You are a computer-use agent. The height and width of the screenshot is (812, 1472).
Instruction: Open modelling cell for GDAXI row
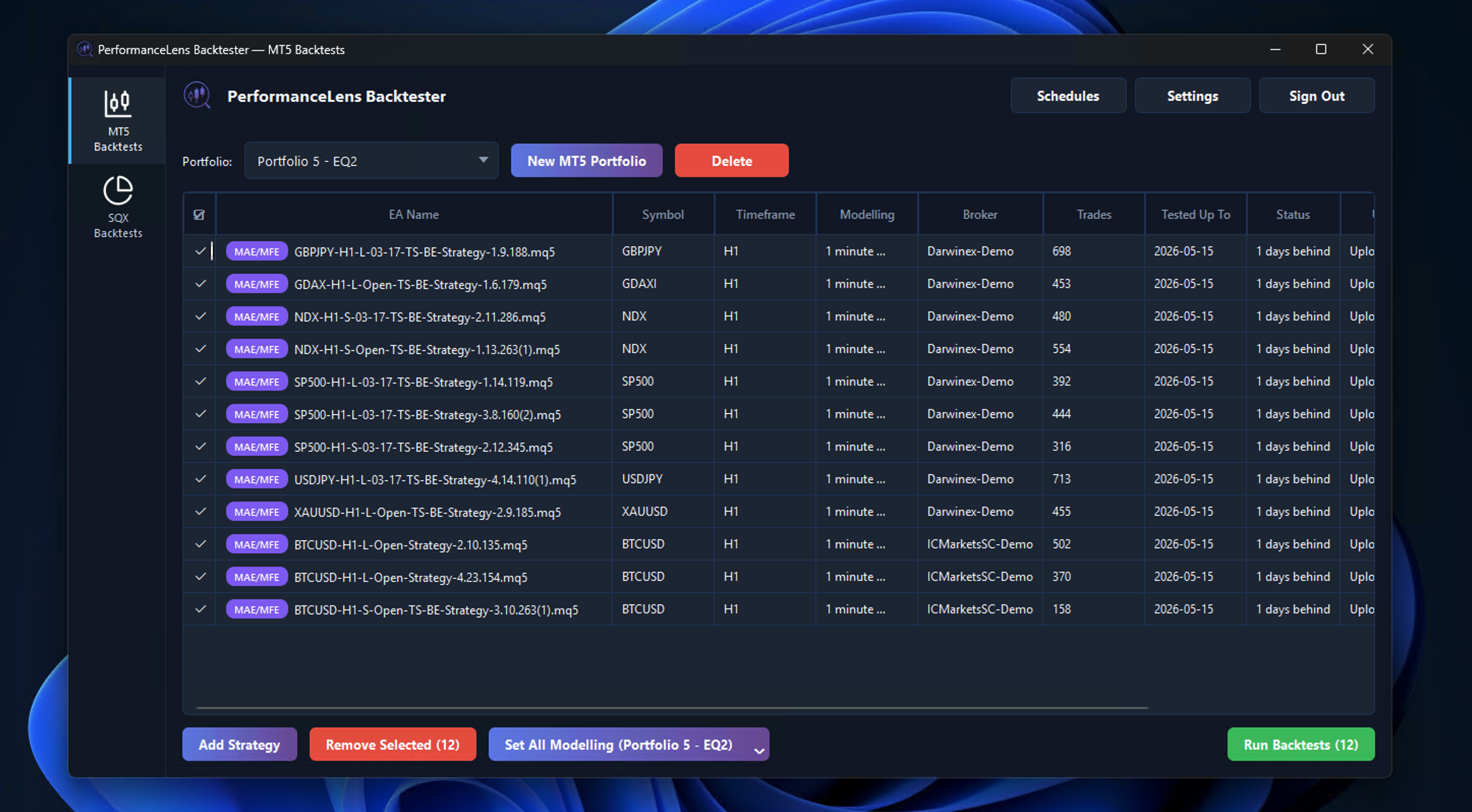(x=866, y=284)
